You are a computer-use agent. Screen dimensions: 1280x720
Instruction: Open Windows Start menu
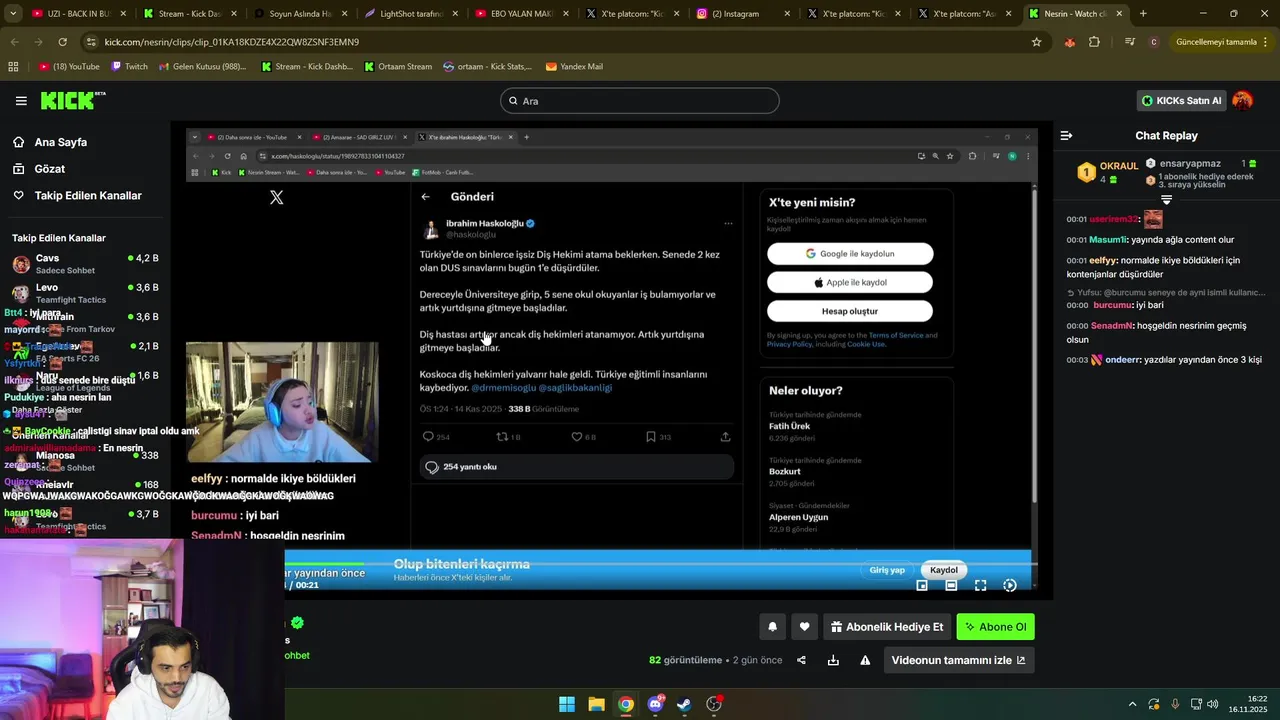click(567, 704)
